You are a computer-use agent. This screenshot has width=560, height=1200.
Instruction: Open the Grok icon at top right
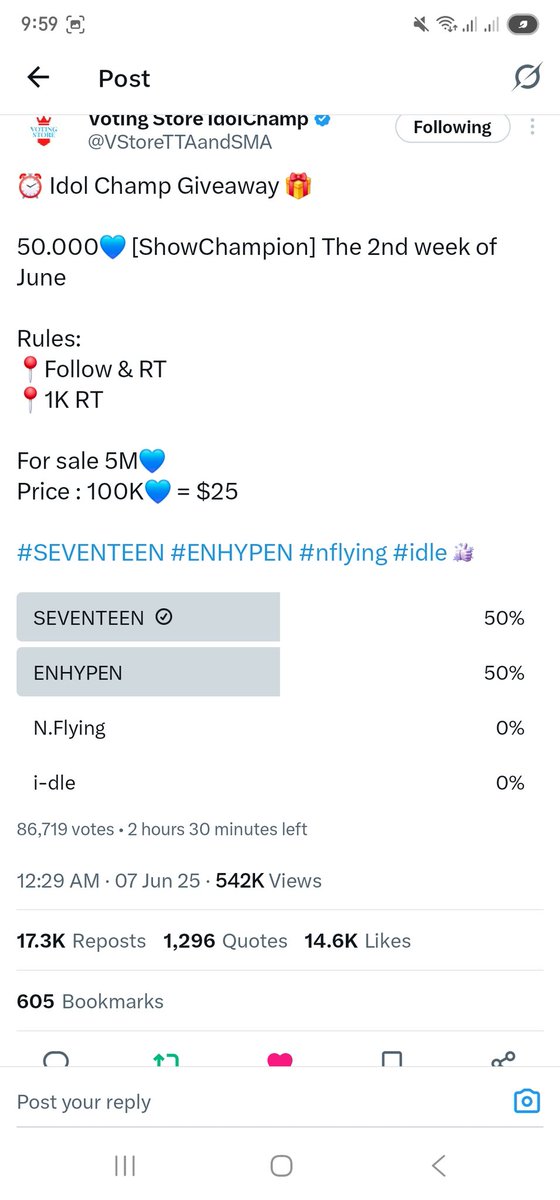coord(527,78)
